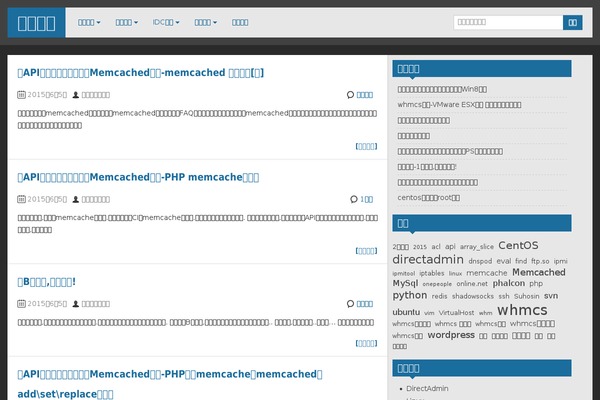Select the directadmin tag in the tag cloud
This screenshot has height=400, width=600.
(428, 259)
